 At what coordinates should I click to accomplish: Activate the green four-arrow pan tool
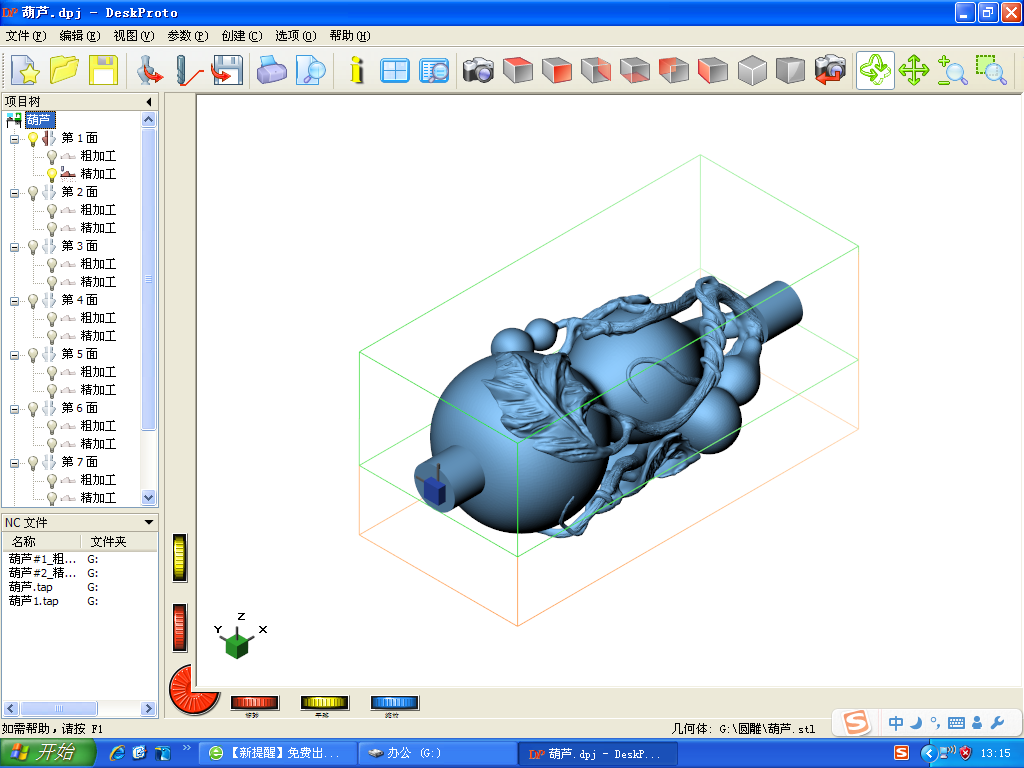[914, 70]
